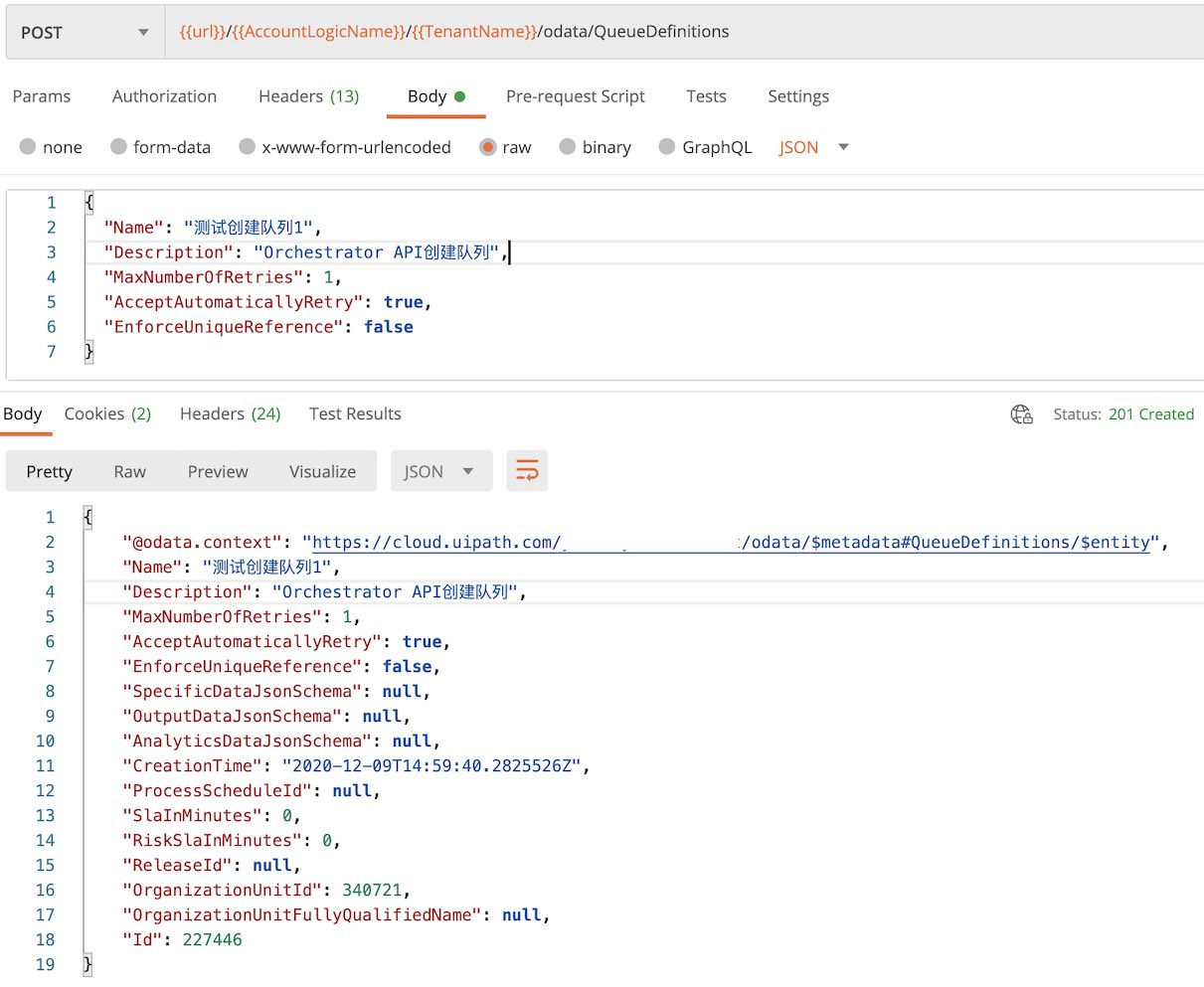Go to Headers (13) request tab
1204x987 pixels.
[308, 96]
